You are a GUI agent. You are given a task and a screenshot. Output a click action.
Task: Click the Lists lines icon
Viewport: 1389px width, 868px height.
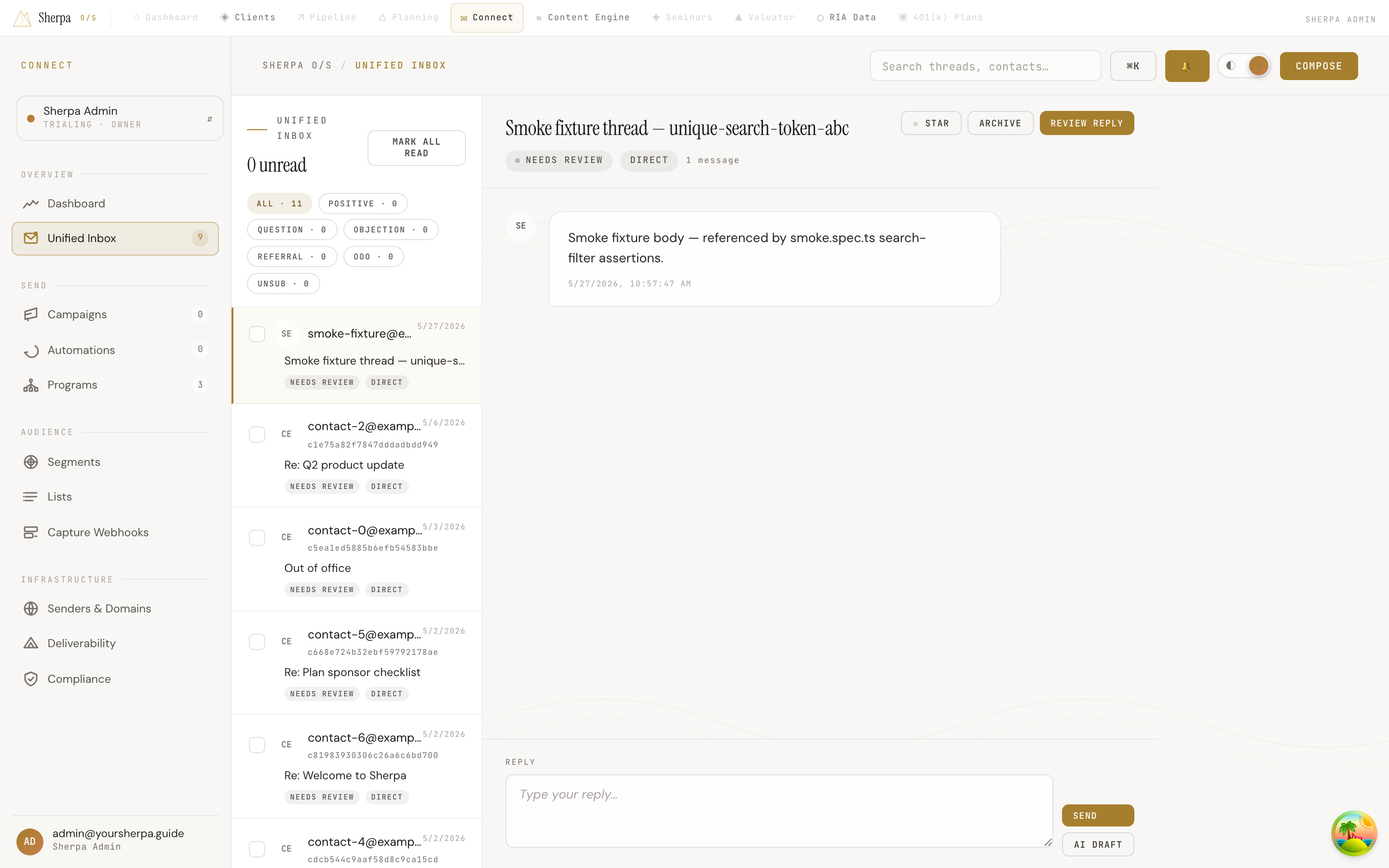coord(31,497)
